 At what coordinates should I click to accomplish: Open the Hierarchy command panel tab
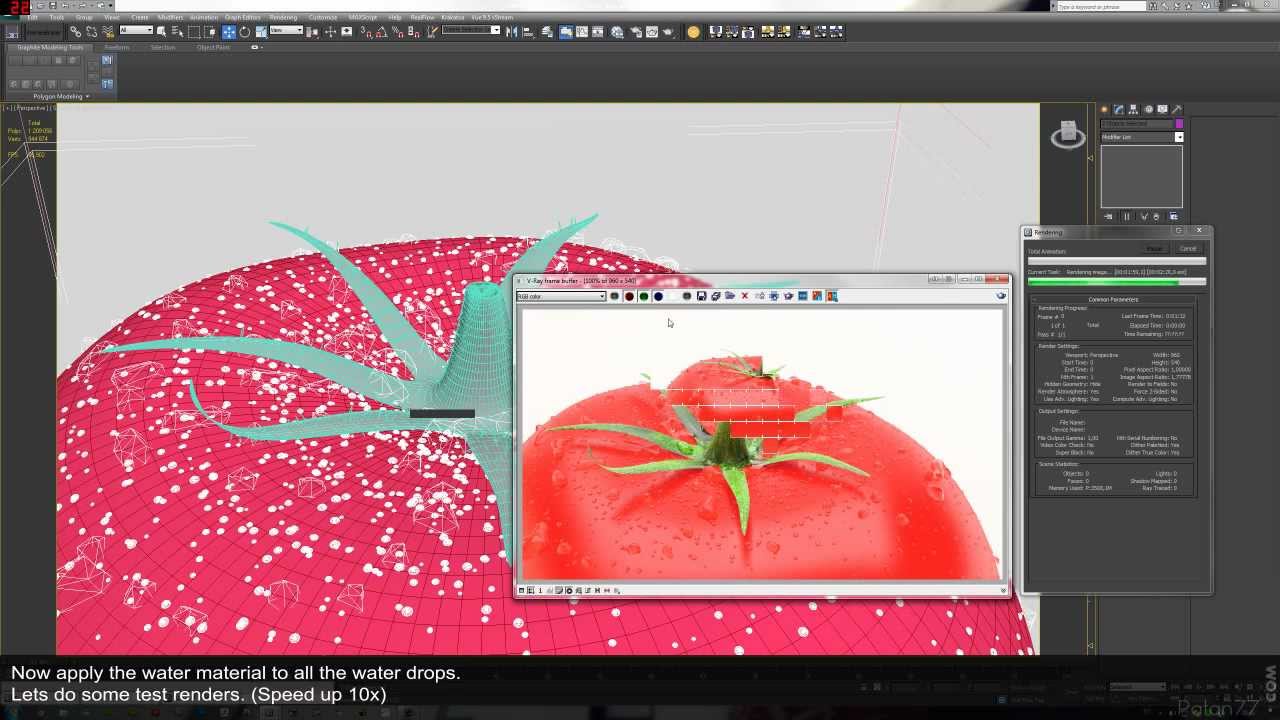point(1133,109)
